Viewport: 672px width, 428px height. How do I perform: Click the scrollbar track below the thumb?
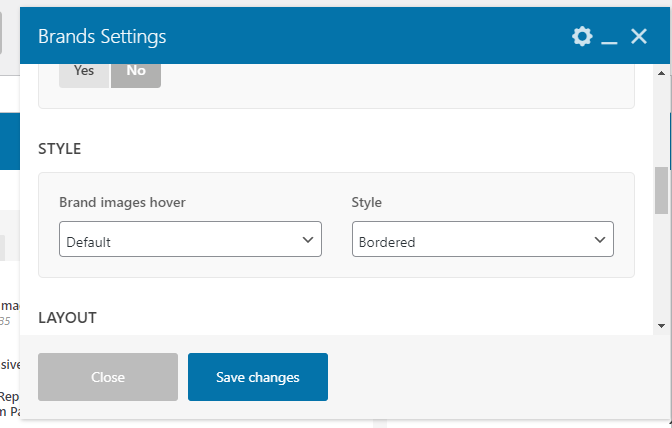point(661,270)
